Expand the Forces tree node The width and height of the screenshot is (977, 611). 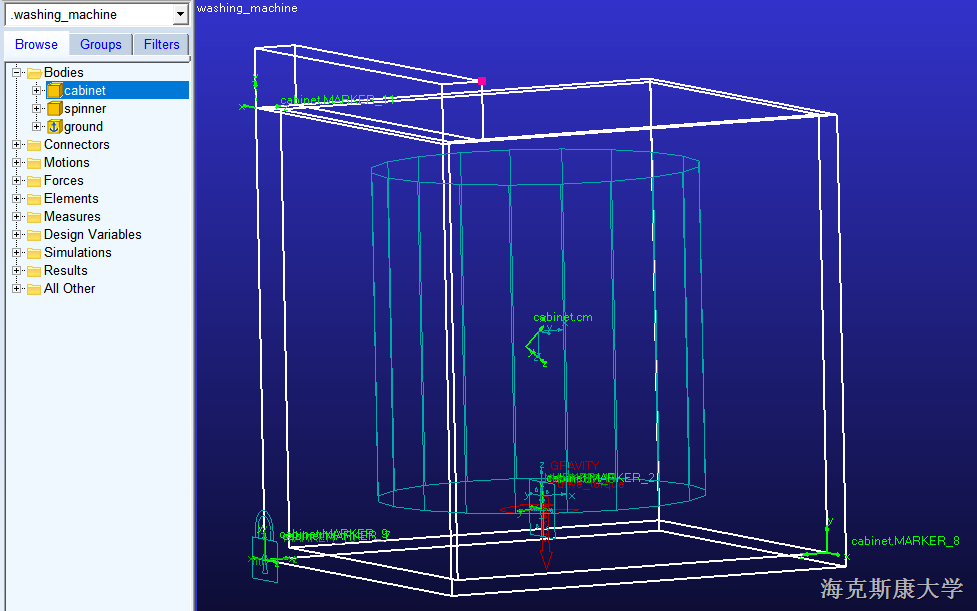coord(17,181)
